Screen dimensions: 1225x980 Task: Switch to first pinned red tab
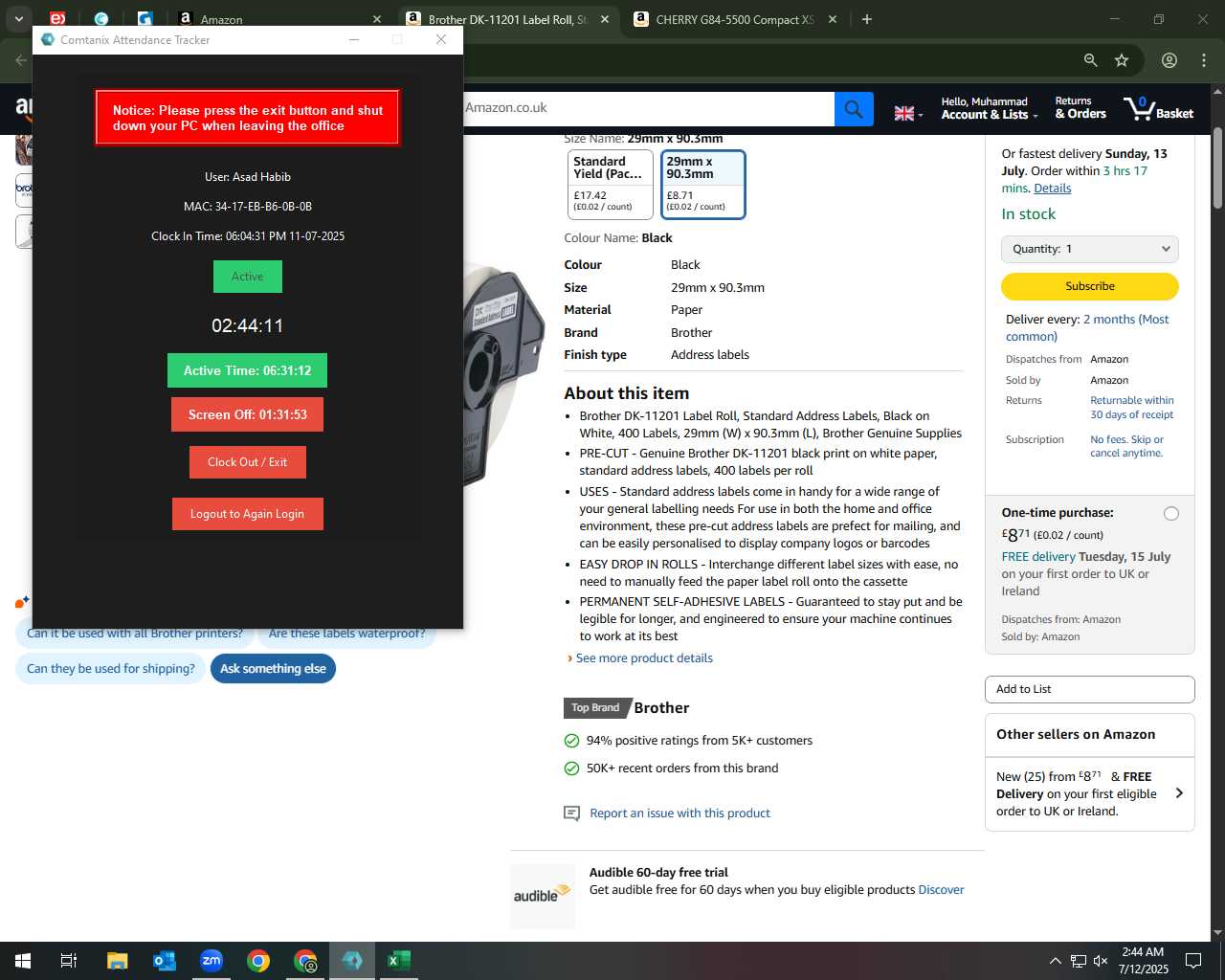click(57, 19)
